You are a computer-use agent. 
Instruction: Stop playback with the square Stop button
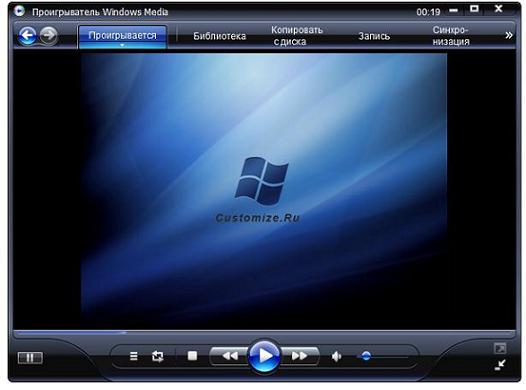[x=192, y=356]
